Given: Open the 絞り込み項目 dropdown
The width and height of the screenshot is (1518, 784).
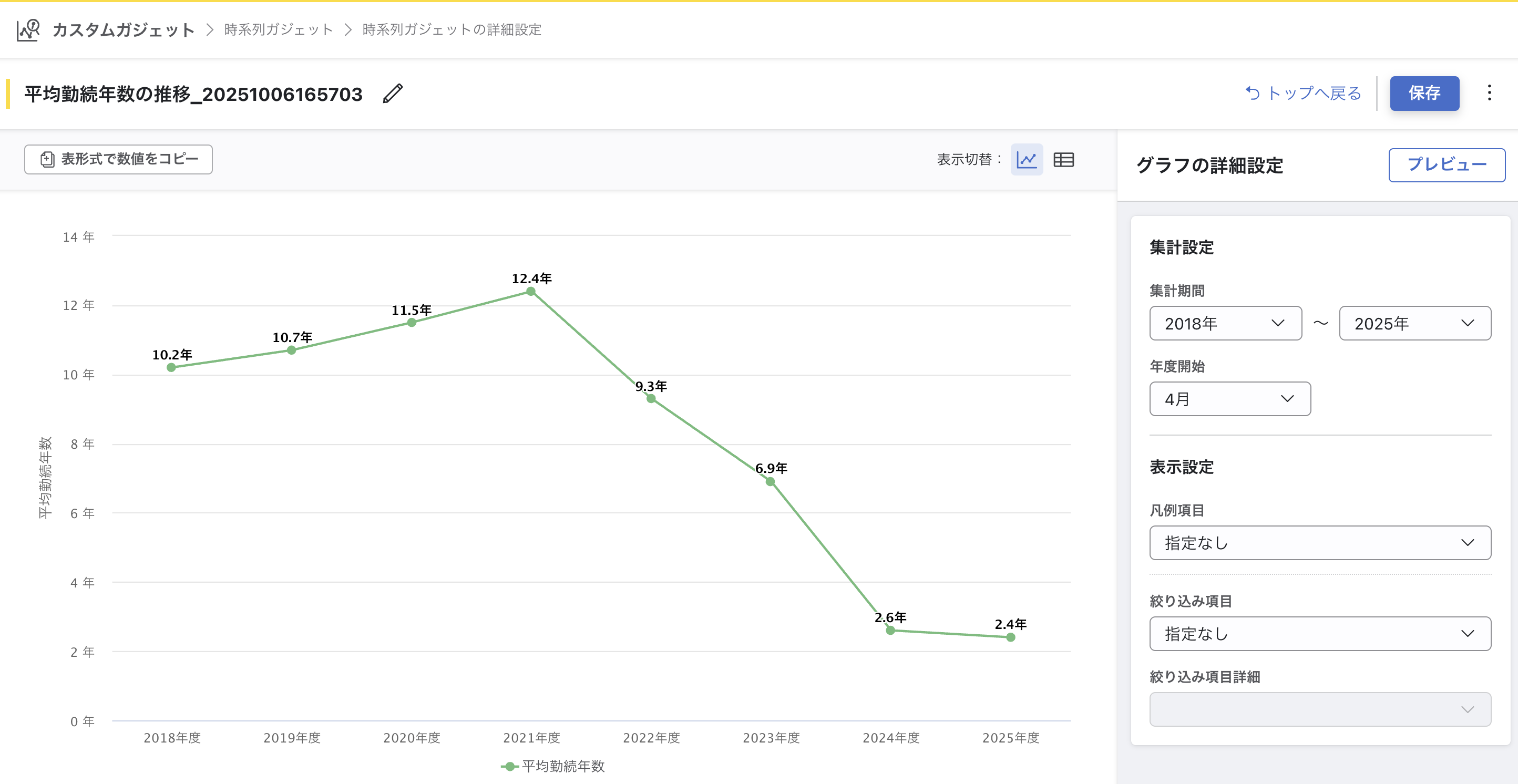Looking at the screenshot, I should [x=1319, y=633].
